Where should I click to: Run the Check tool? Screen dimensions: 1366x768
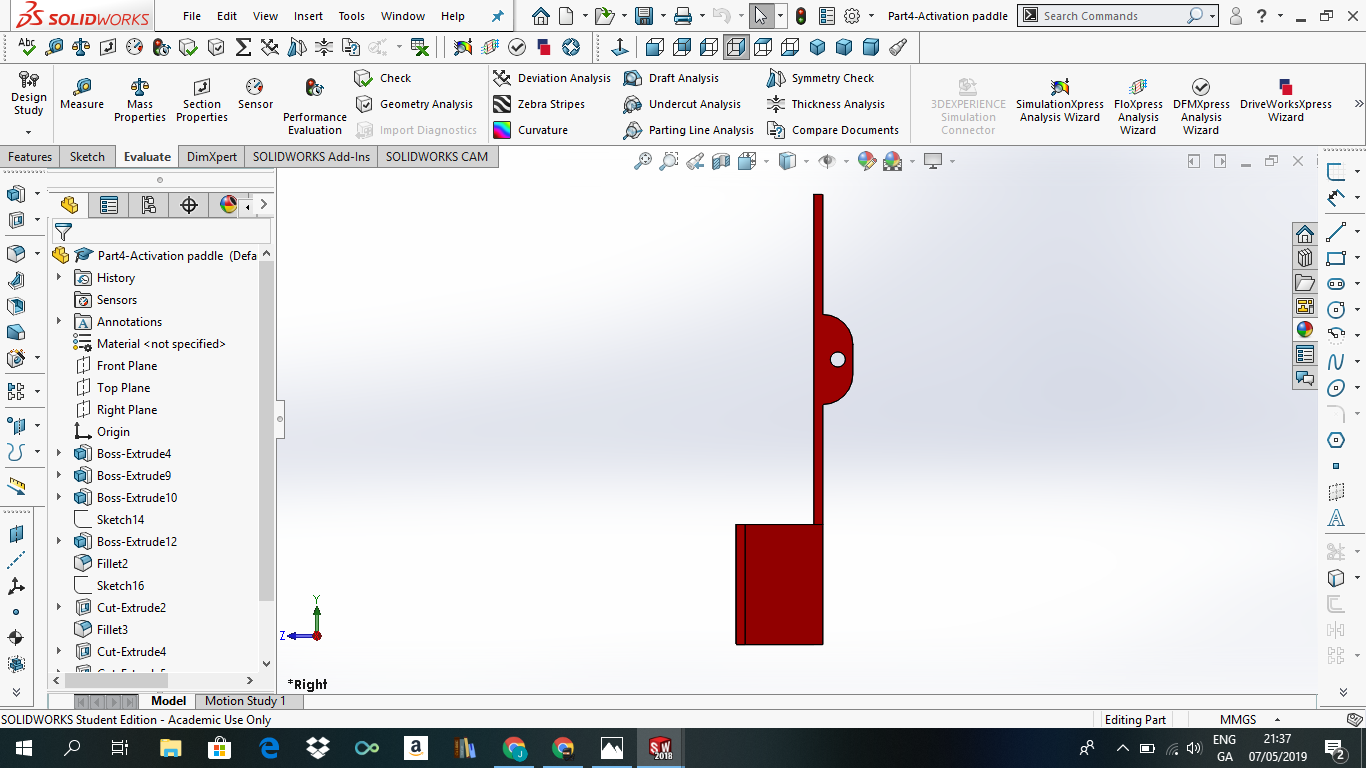[x=383, y=78]
